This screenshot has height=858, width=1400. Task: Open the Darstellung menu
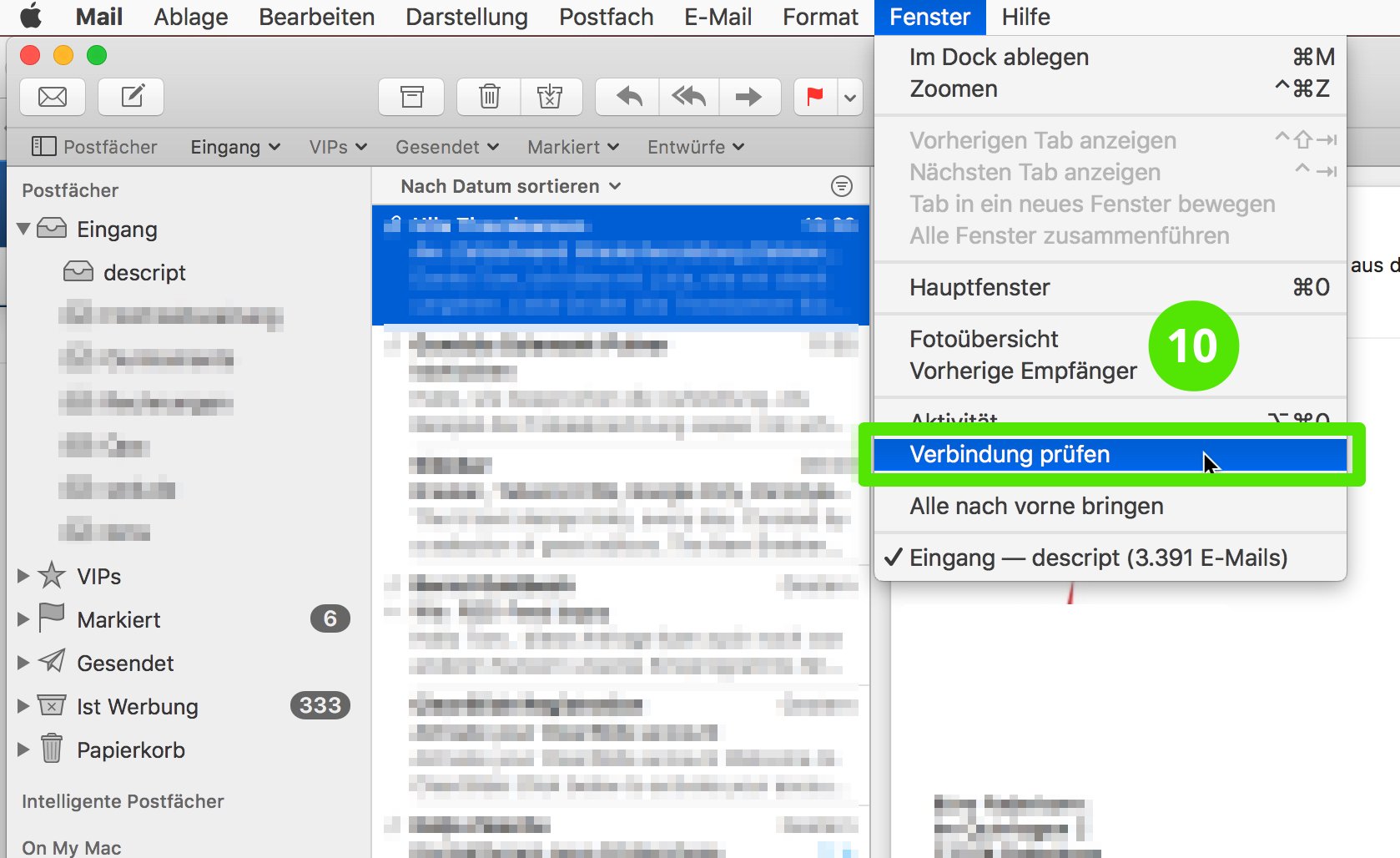coord(467,17)
